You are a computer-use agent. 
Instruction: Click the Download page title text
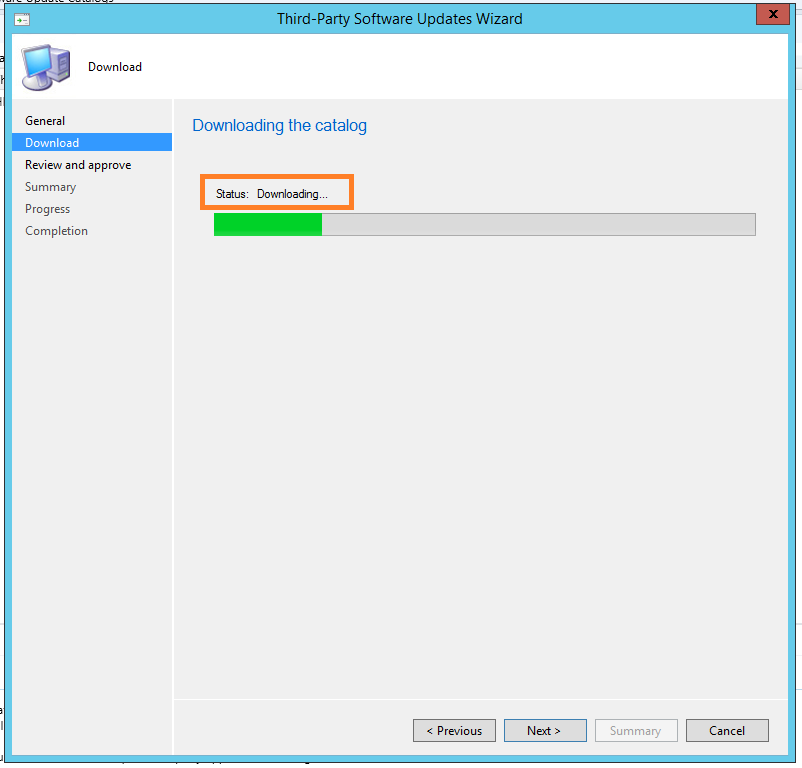[115, 67]
